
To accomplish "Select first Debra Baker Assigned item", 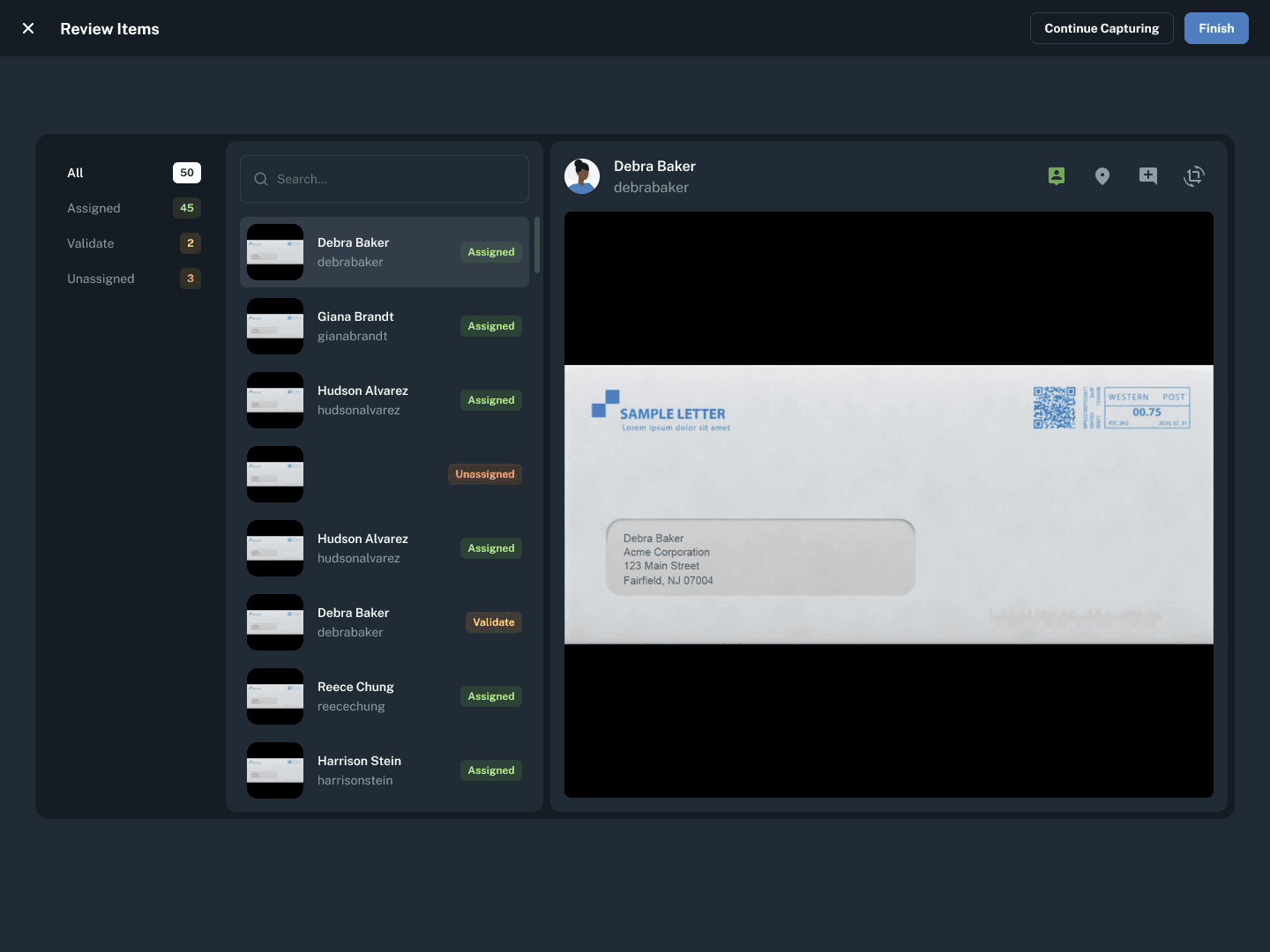I will [x=385, y=252].
